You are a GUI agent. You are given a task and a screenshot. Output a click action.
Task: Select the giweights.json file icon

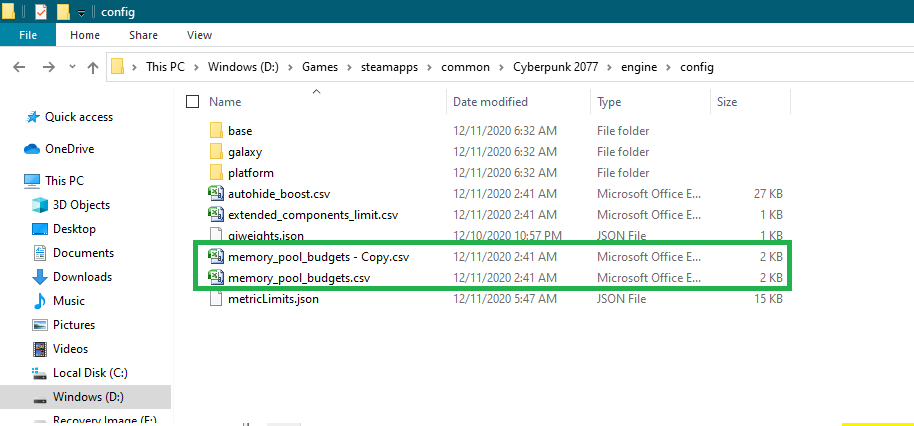pyautogui.click(x=216, y=235)
